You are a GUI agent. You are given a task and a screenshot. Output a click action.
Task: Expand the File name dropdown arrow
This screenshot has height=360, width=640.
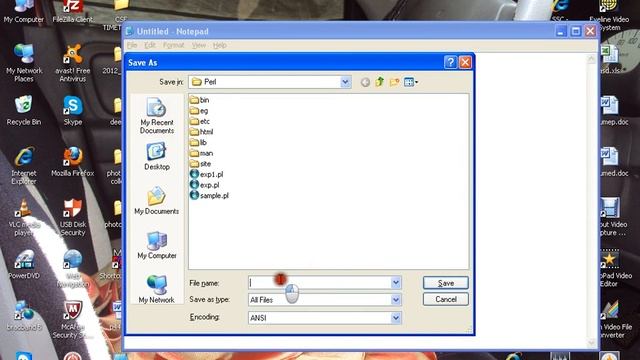coord(396,282)
